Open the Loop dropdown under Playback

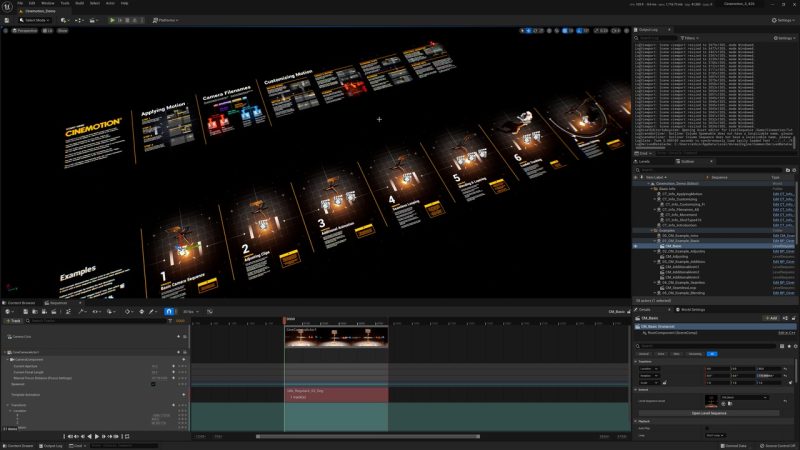[715, 435]
